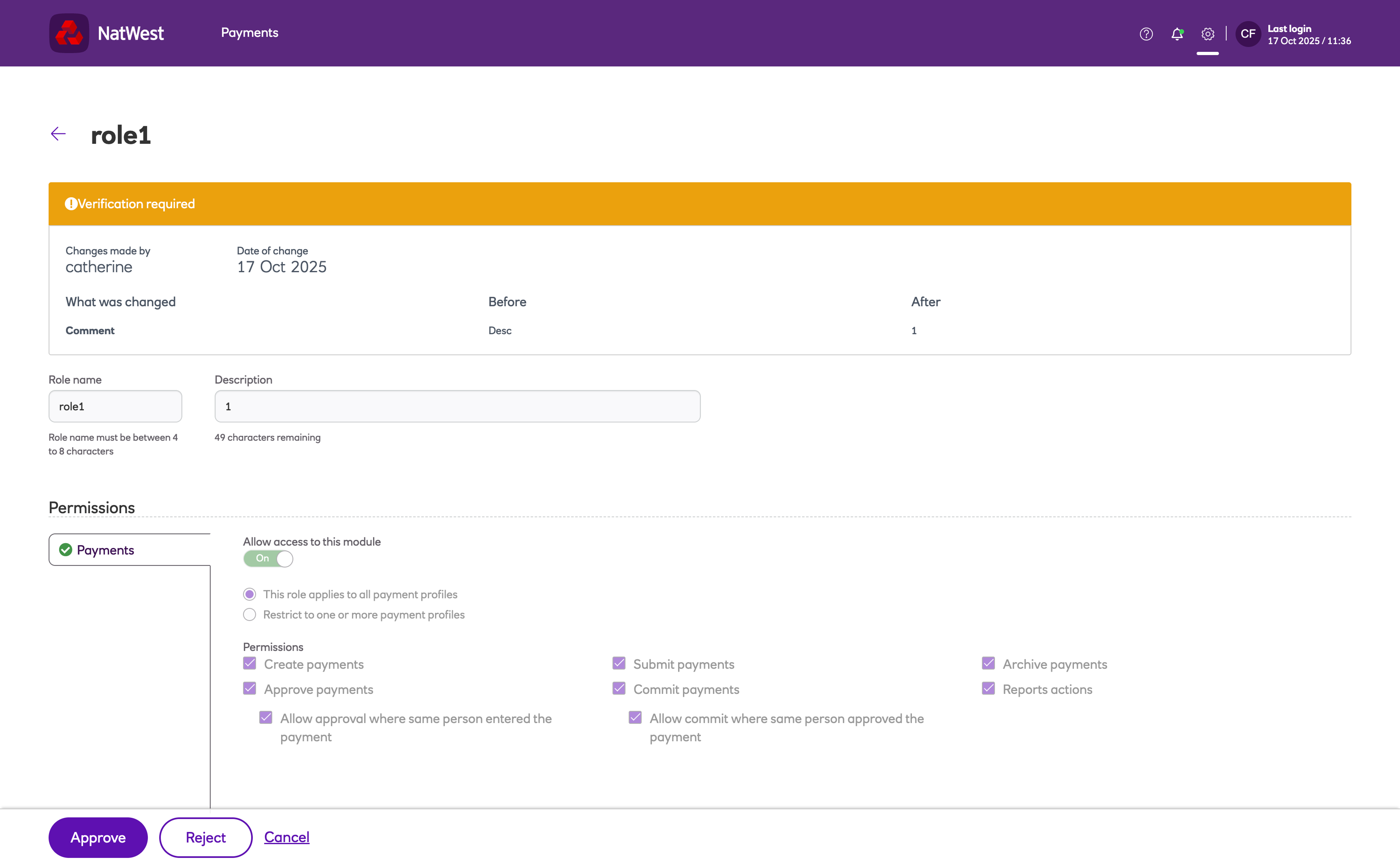Image resolution: width=1400 pixels, height=866 pixels.
Task: Open the Payments menu in the header
Action: 249,33
